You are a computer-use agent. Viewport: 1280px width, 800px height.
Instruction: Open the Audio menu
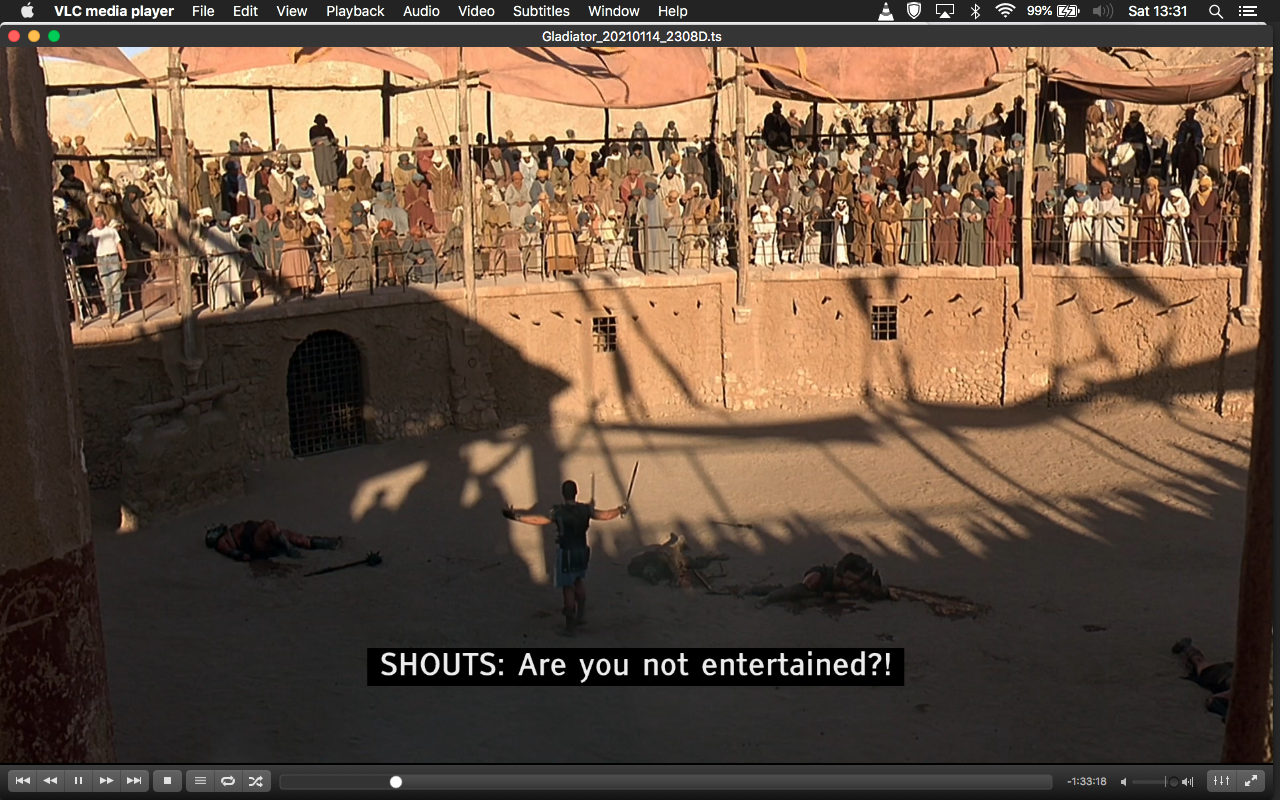click(421, 11)
